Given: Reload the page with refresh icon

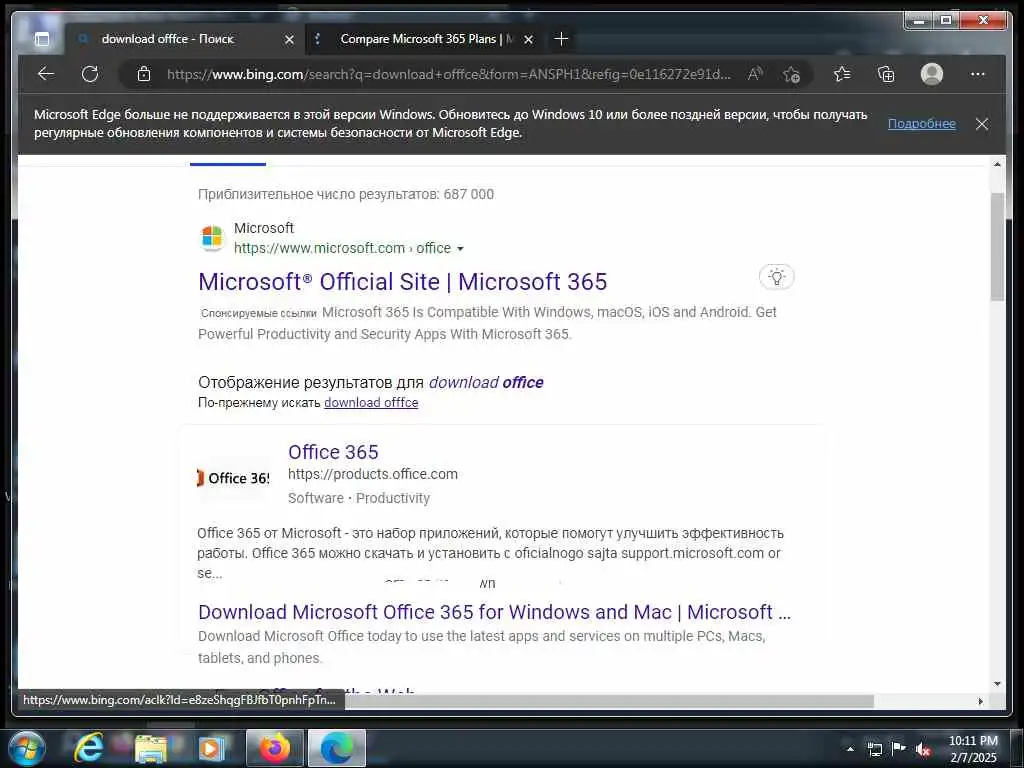Looking at the screenshot, I should [90, 74].
